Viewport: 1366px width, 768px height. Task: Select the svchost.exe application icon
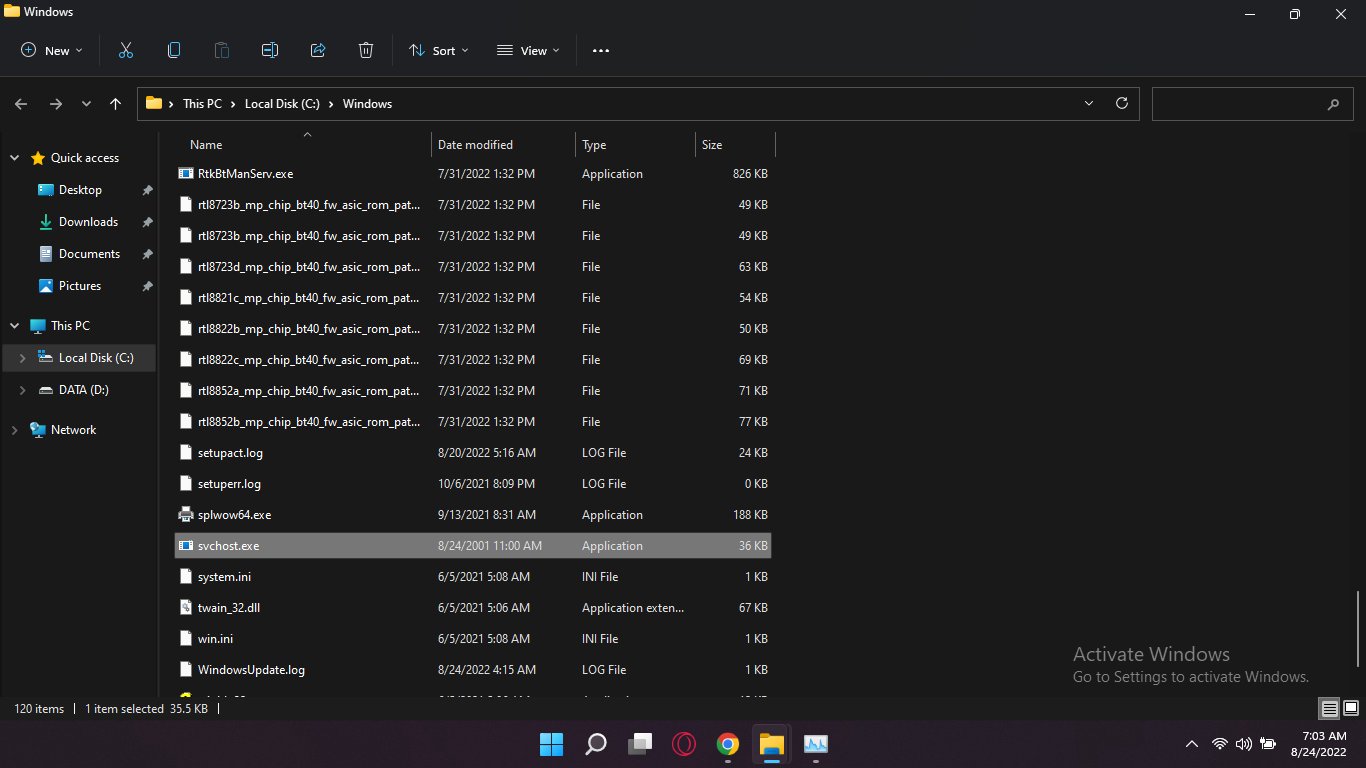pos(185,546)
